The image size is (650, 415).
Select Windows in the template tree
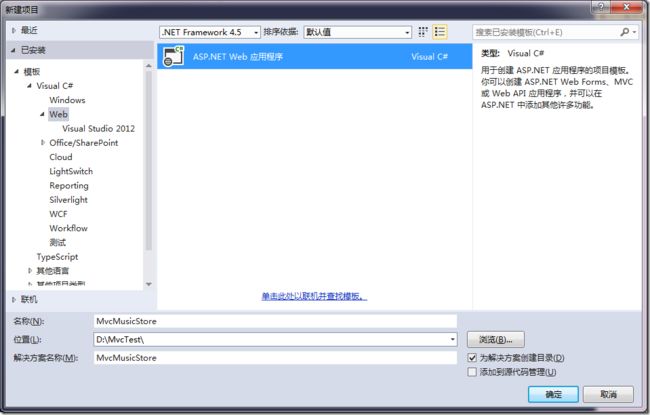67,100
